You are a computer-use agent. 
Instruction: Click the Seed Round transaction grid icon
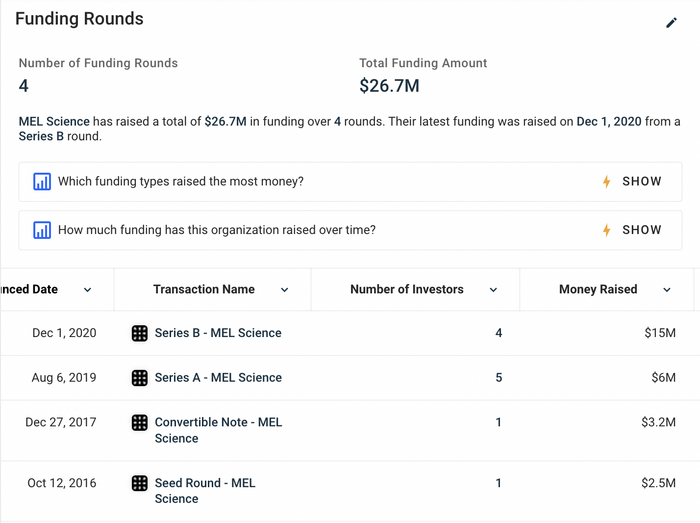click(140, 483)
